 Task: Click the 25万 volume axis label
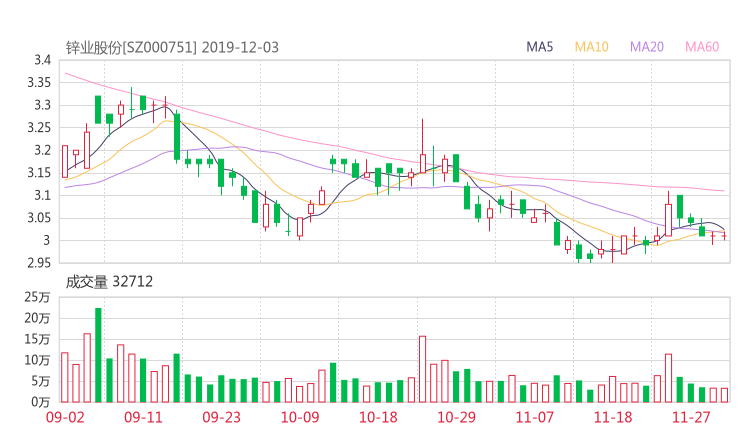[37, 297]
